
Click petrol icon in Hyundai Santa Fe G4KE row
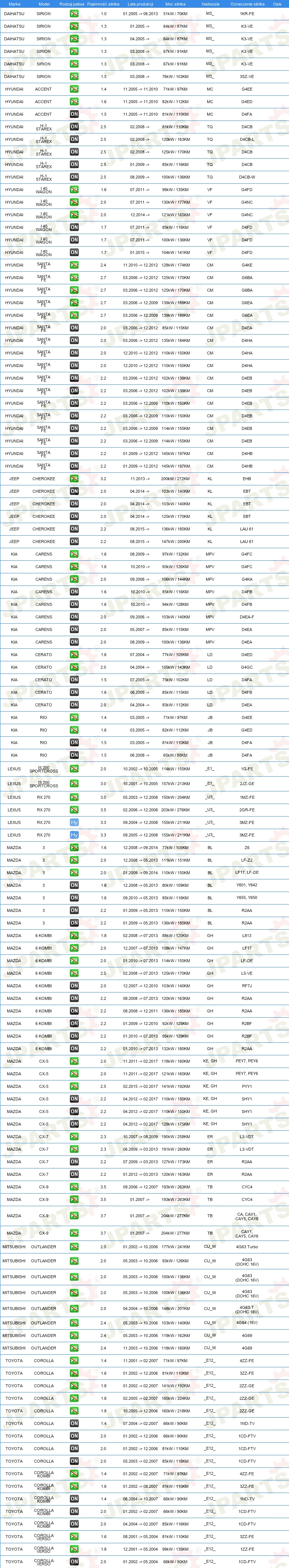click(74, 265)
